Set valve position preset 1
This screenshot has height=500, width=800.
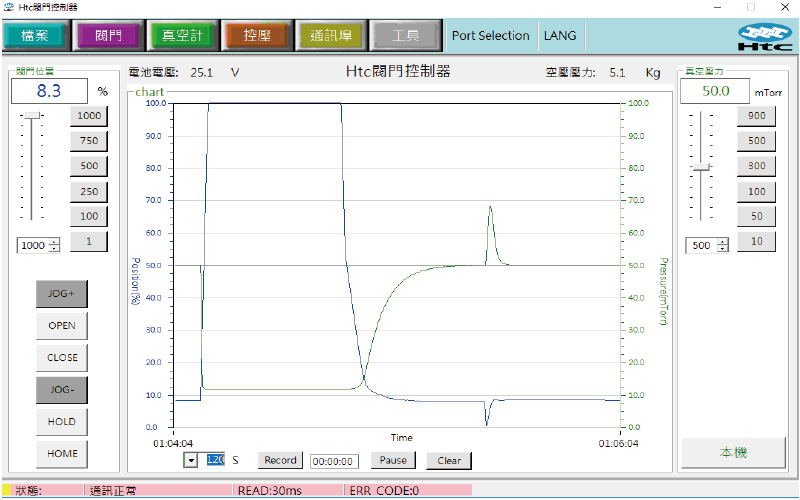(89, 241)
